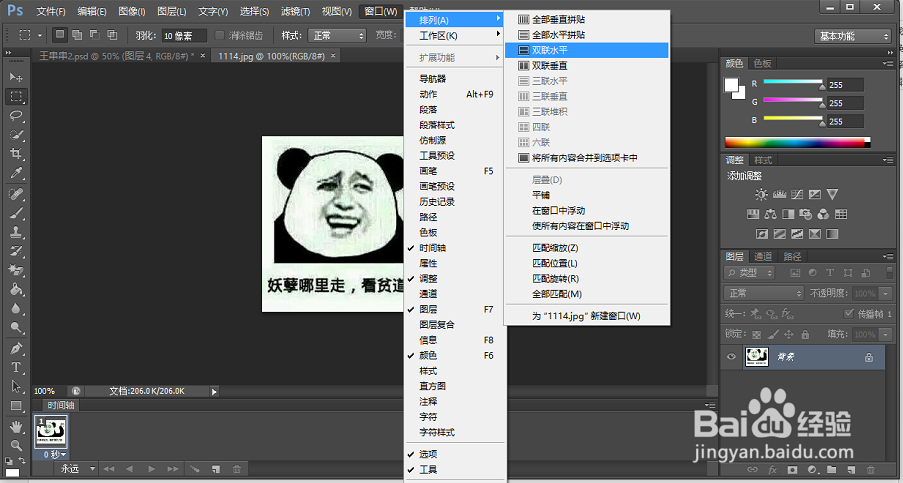Click 将所有内容合并到选项卡中
The image size is (903, 483).
click(x=586, y=158)
